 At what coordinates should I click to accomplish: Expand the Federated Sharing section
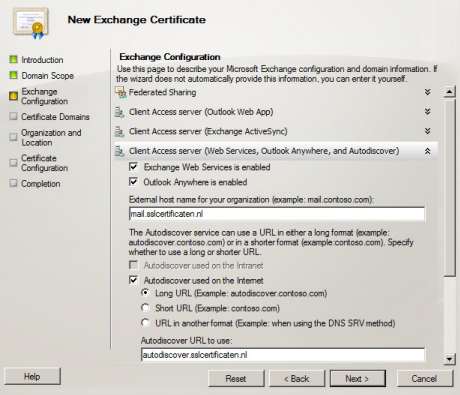[x=427, y=92]
